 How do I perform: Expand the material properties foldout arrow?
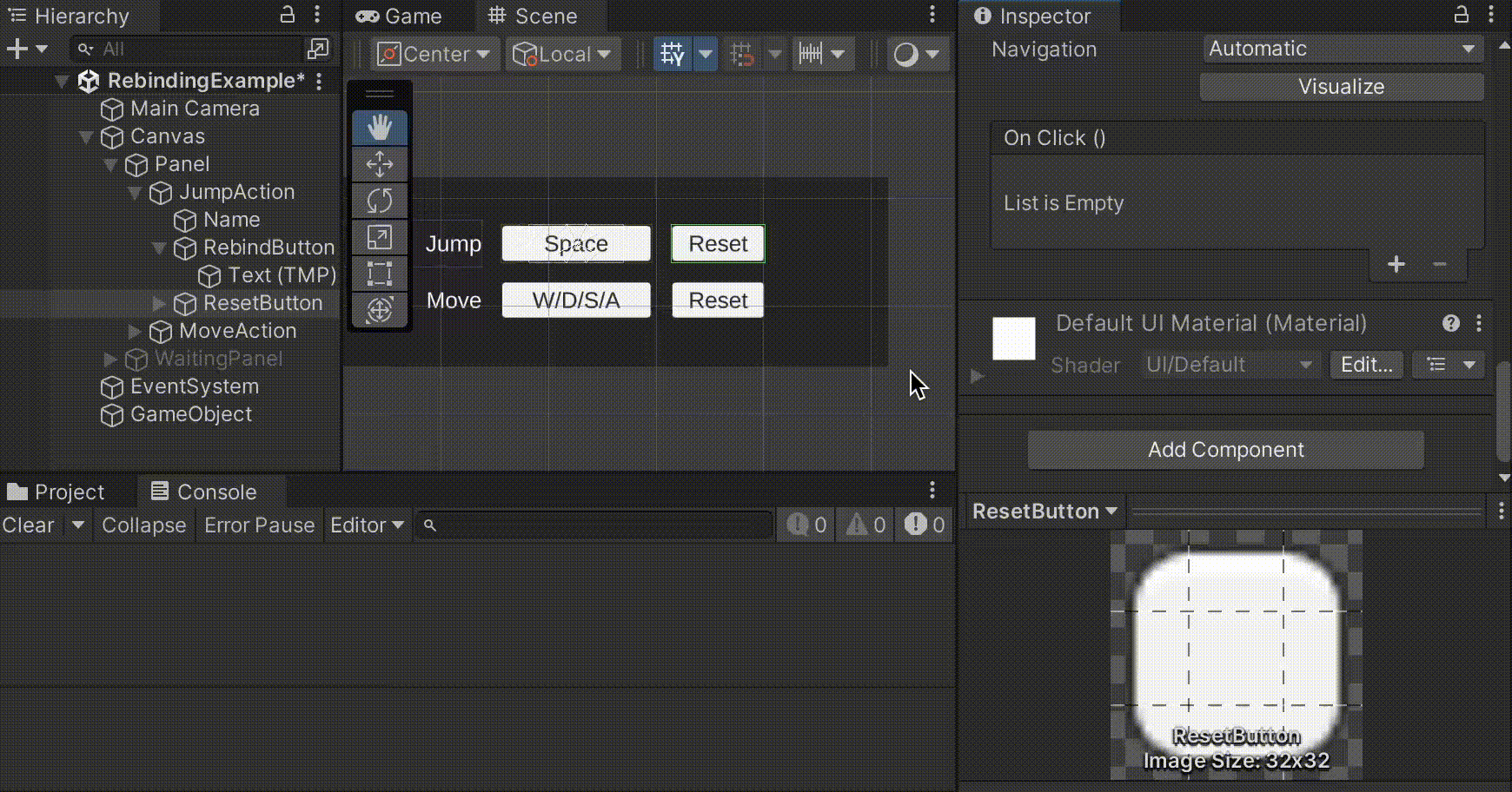977,377
